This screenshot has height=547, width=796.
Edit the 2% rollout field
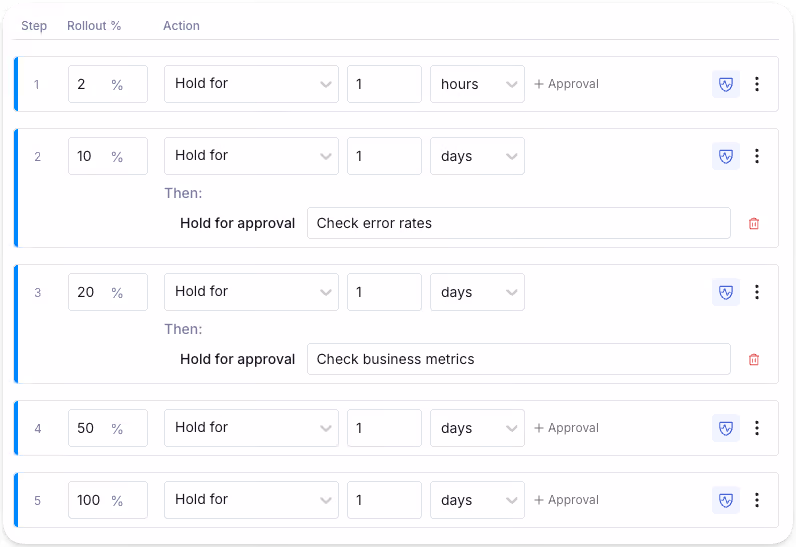click(x=108, y=84)
